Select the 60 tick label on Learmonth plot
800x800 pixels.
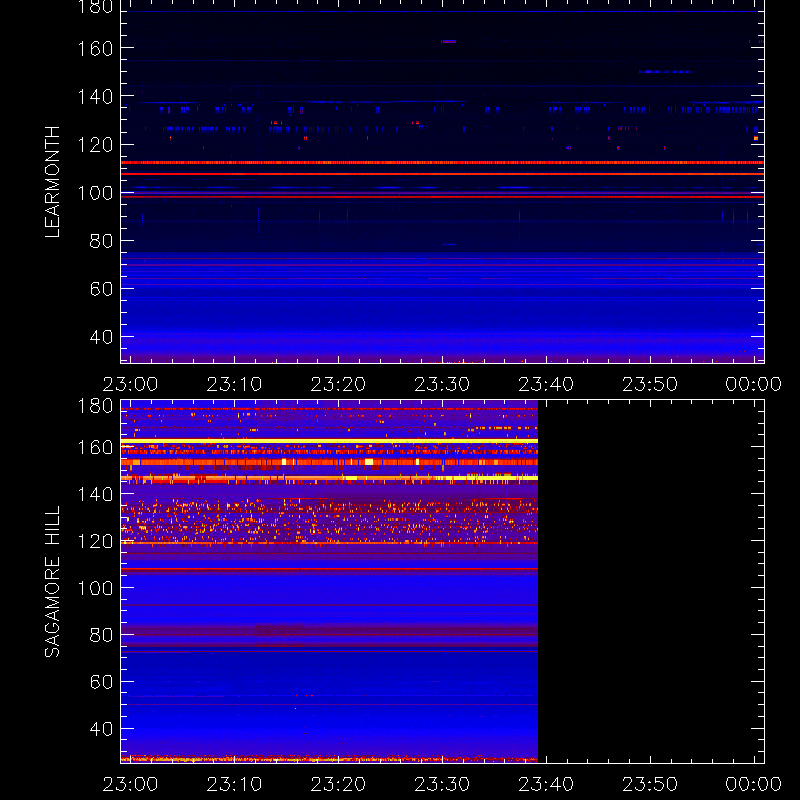[x=101, y=289]
